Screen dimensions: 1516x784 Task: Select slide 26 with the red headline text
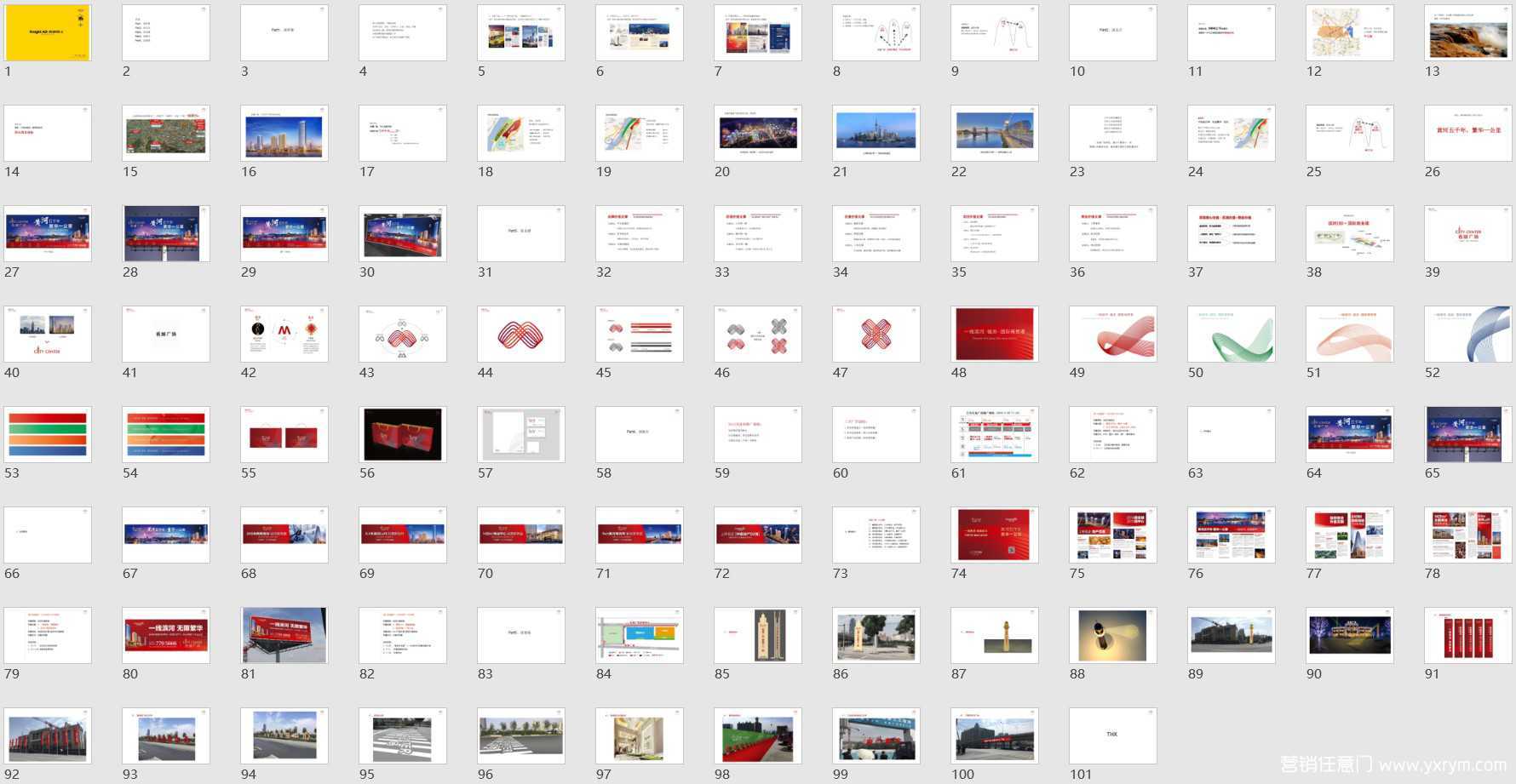pyautogui.click(x=1467, y=133)
